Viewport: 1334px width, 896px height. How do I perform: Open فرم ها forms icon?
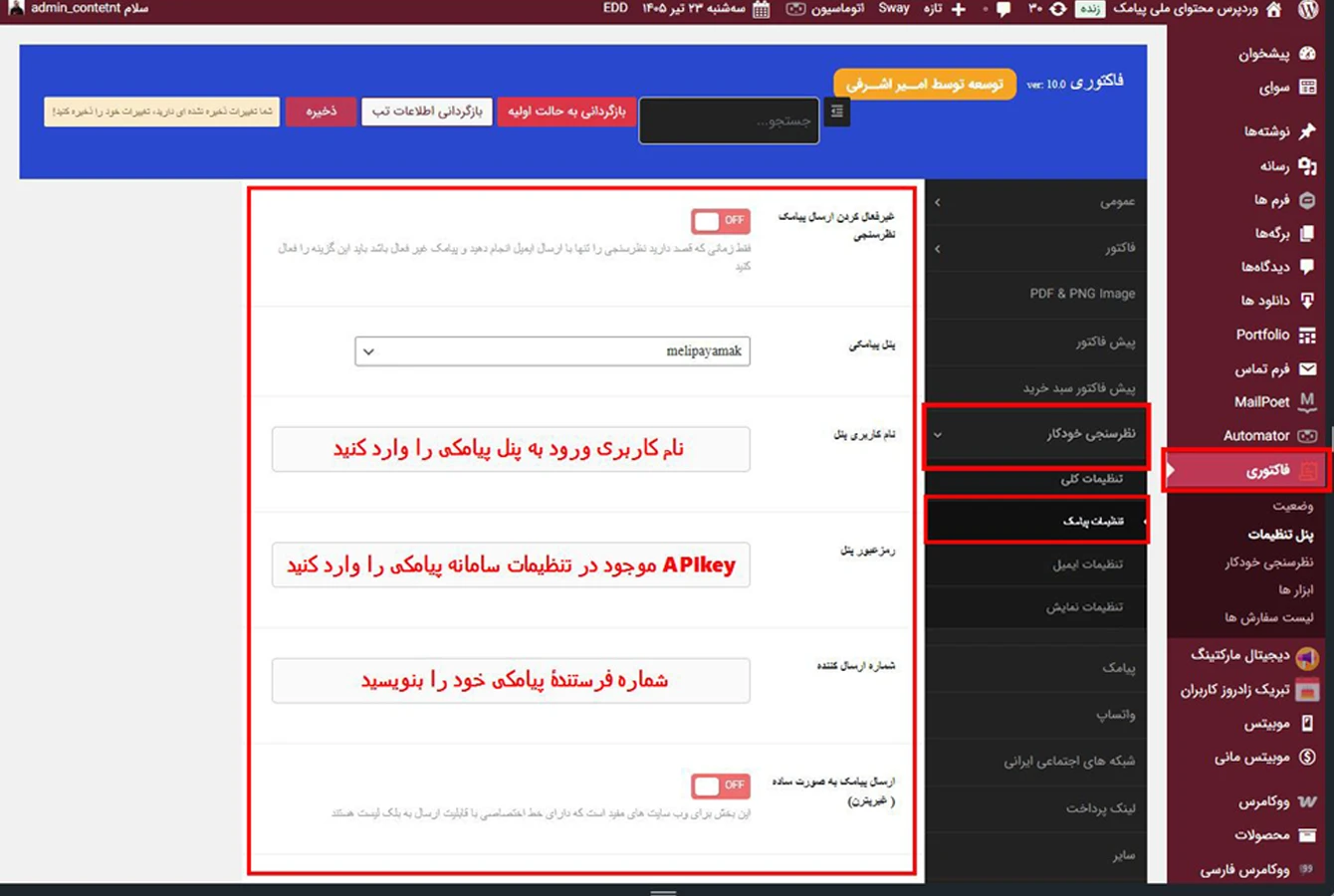1308,200
